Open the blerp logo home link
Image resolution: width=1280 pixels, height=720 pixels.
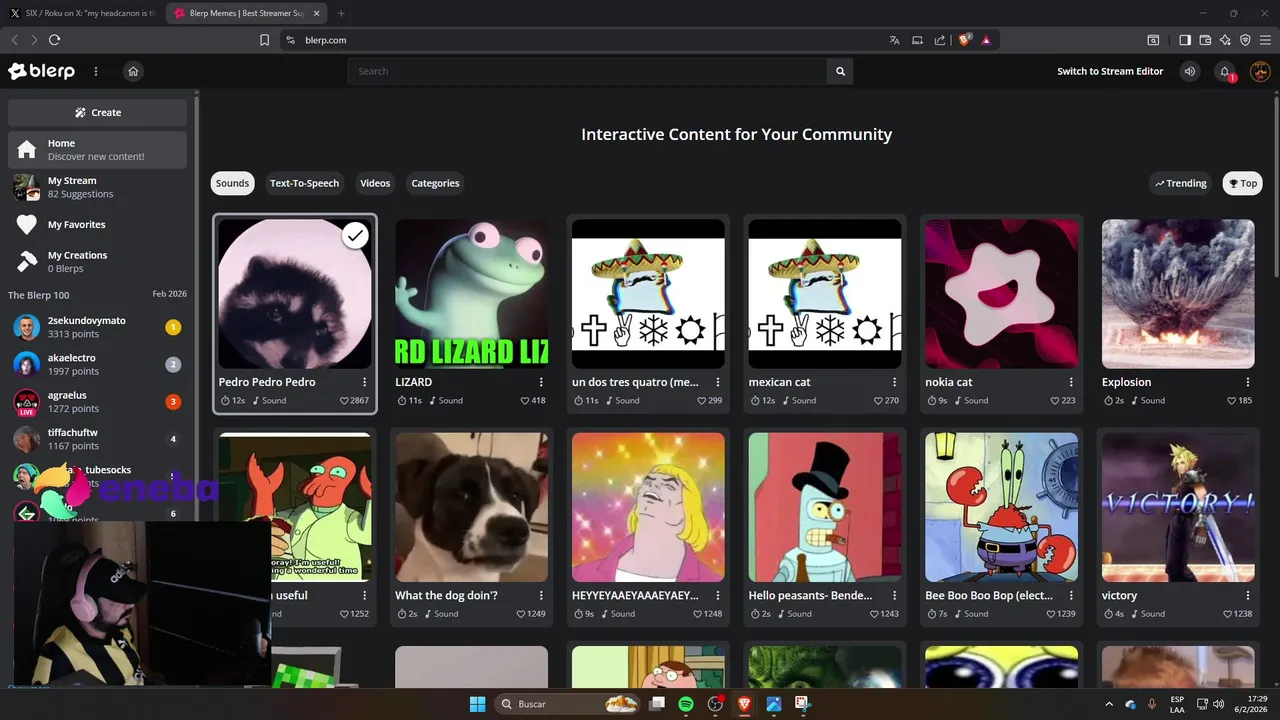pyautogui.click(x=42, y=71)
